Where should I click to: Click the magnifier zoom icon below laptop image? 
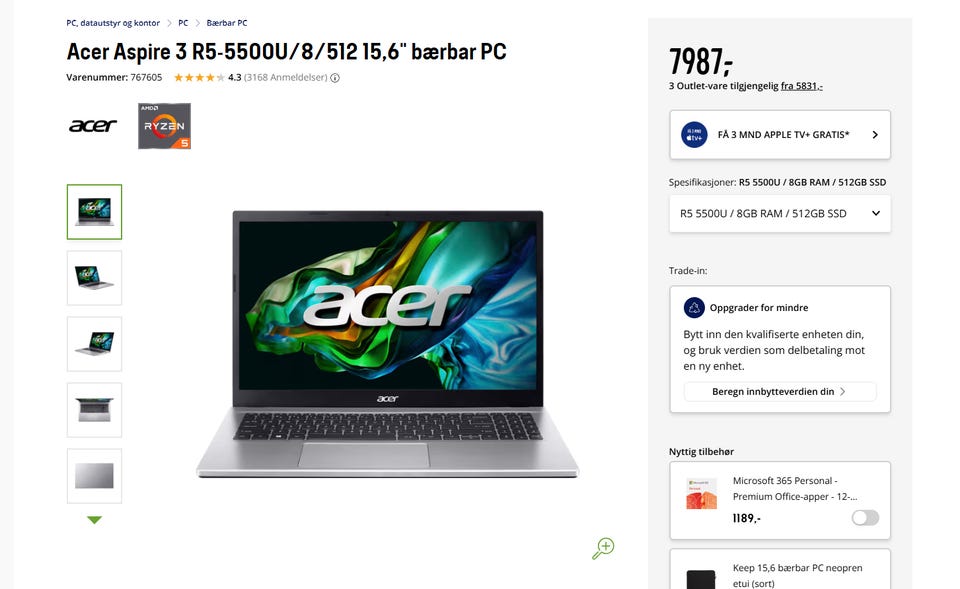603,548
